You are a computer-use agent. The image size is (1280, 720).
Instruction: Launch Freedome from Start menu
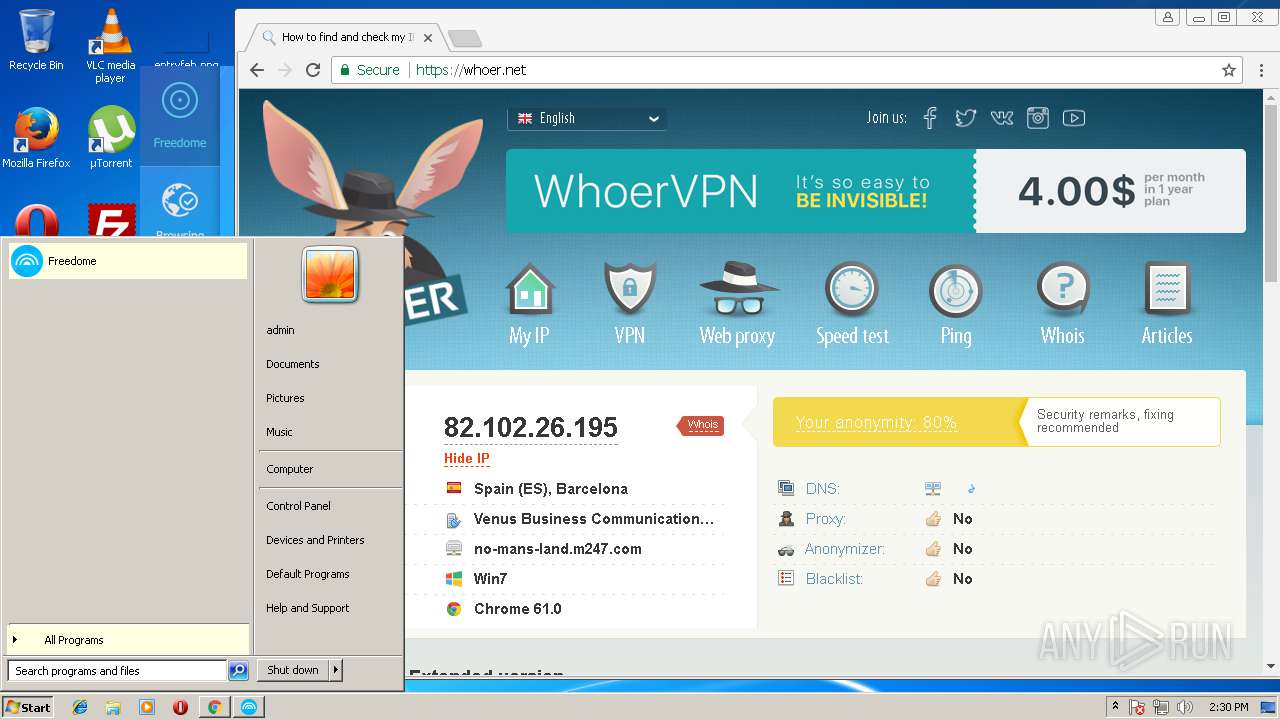click(128, 261)
